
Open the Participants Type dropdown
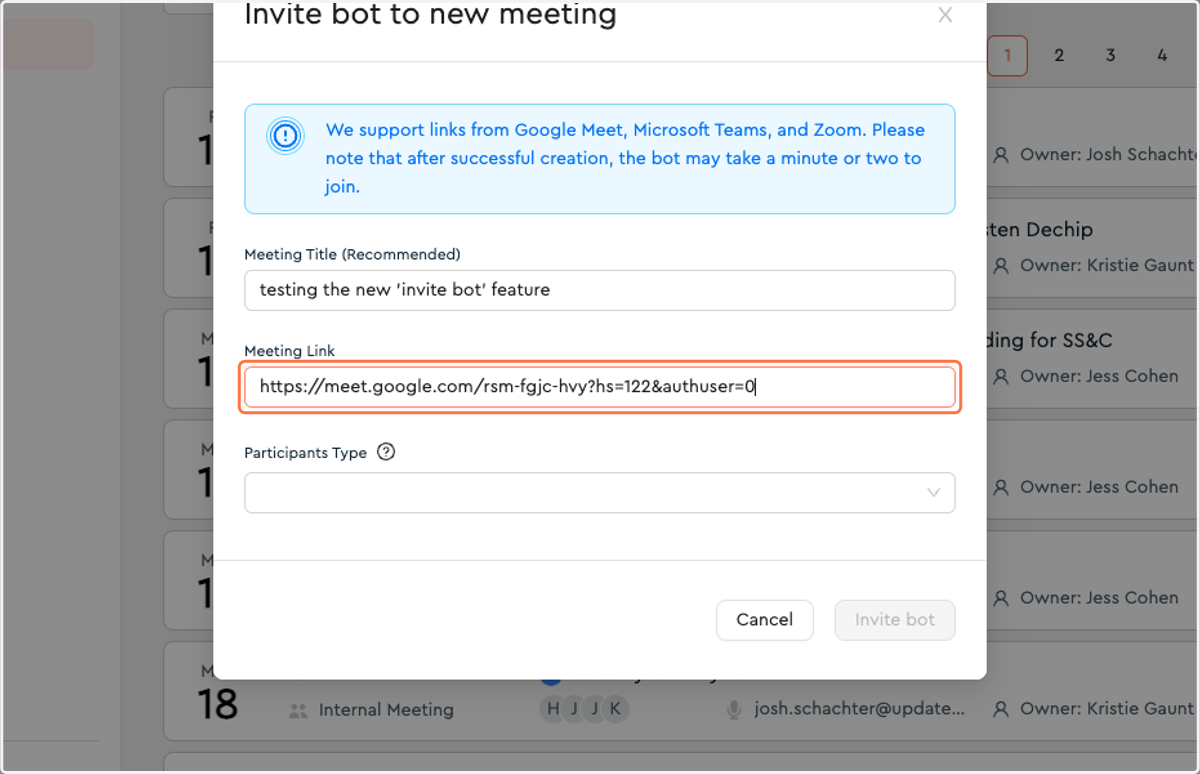[599, 493]
